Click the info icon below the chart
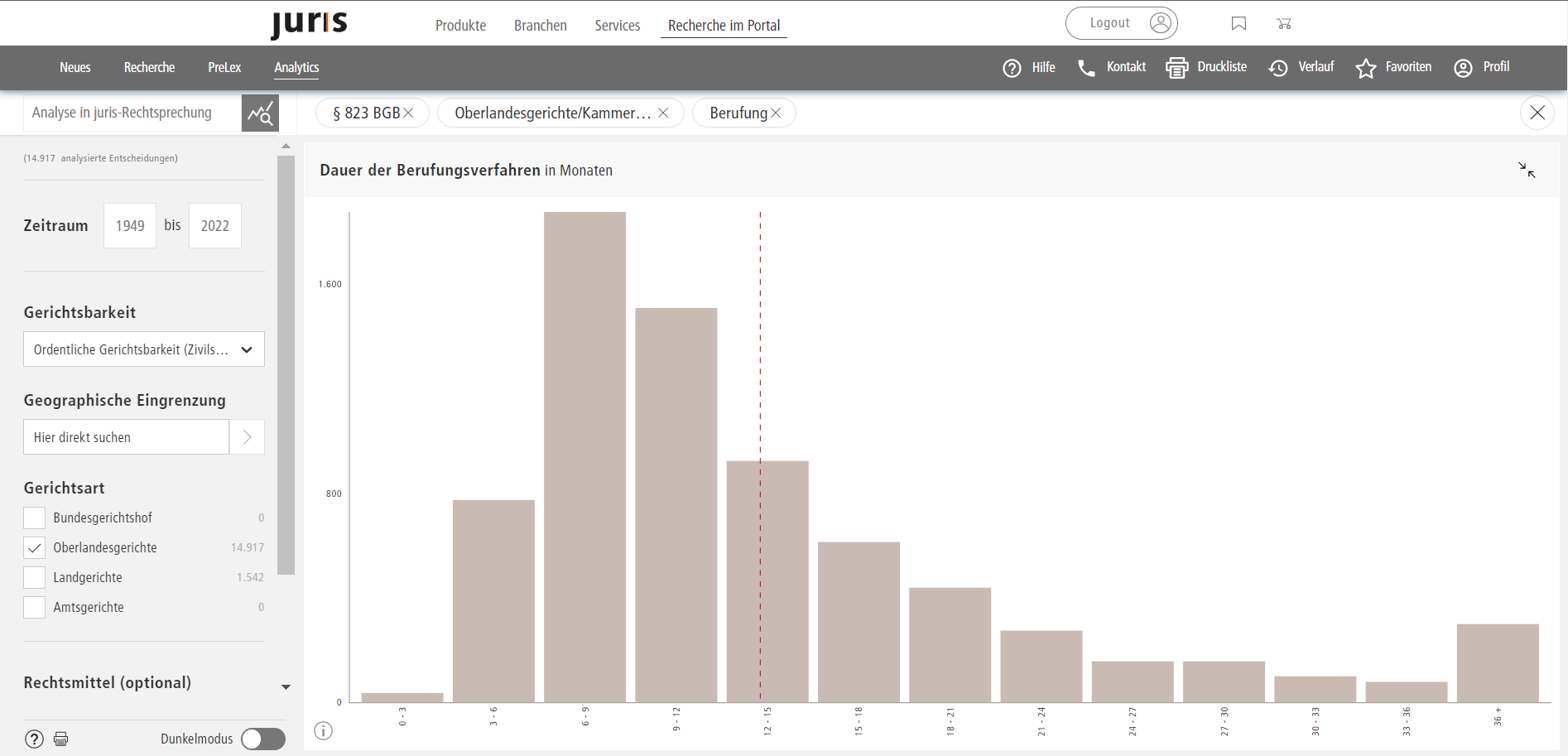 (324, 730)
